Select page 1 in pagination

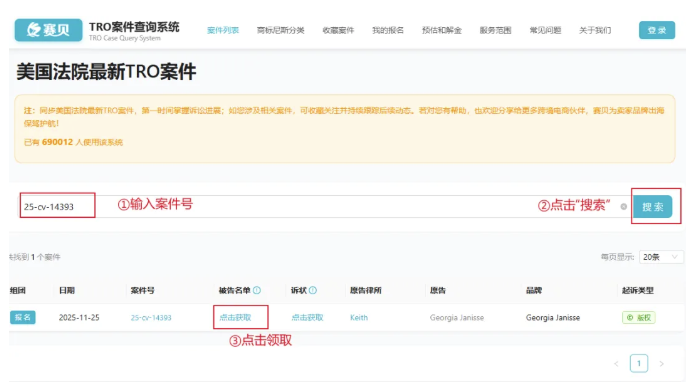(x=639, y=363)
